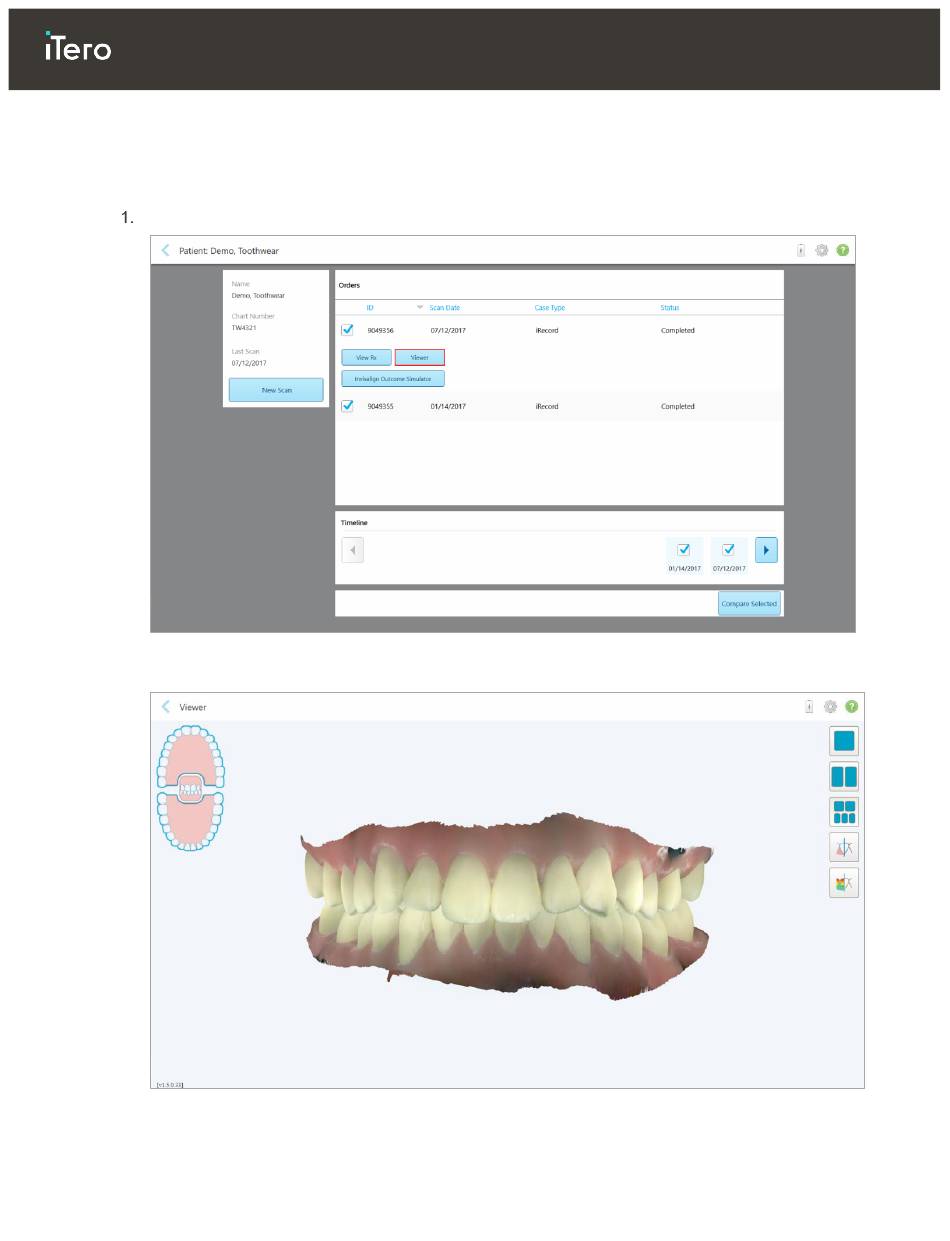
Task: Toggle the color model view icon
Action: pos(844,883)
